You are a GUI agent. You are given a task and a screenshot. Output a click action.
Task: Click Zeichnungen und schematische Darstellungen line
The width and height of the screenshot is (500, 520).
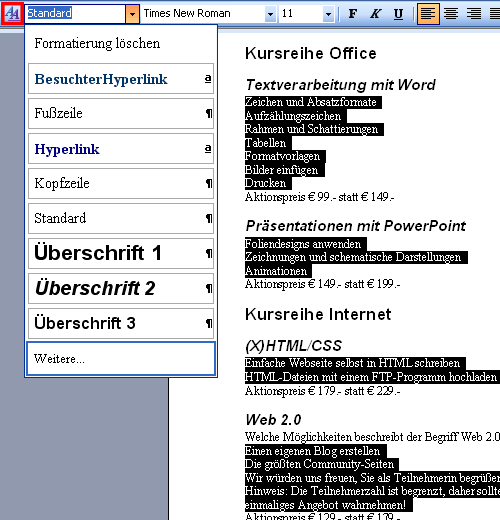coord(353,257)
